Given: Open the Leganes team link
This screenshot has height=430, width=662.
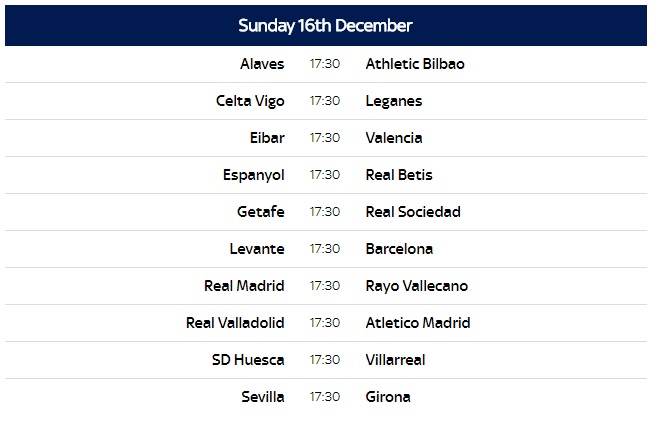Looking at the screenshot, I should click(x=394, y=101).
